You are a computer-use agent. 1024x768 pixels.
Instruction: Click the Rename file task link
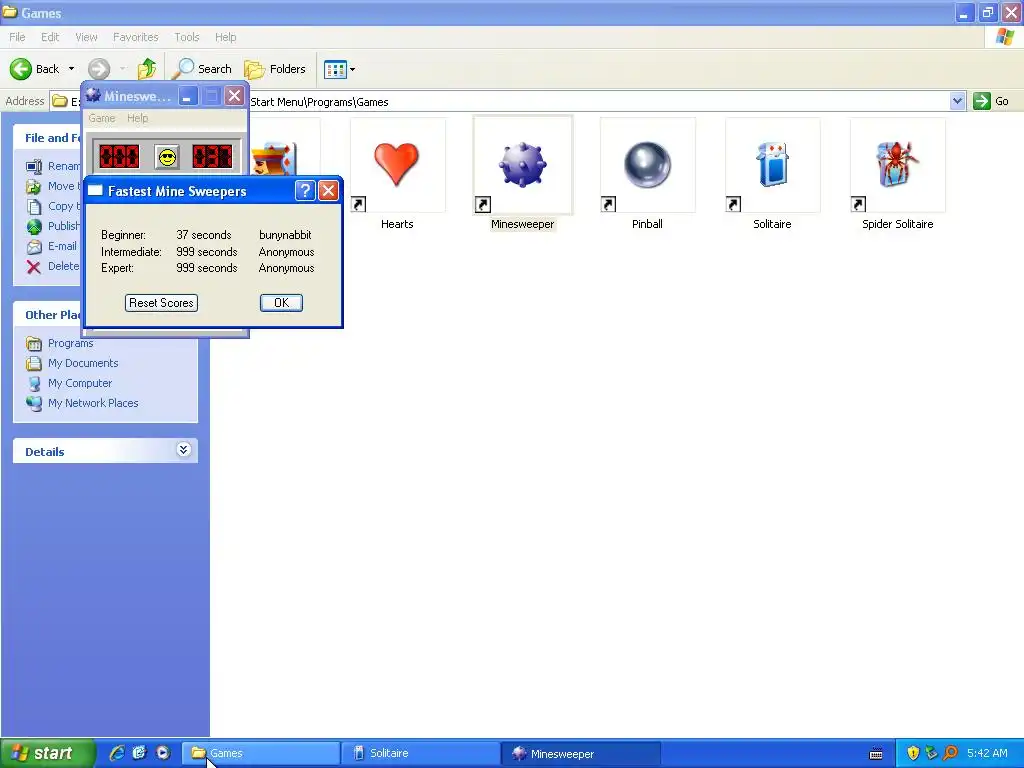coord(64,167)
